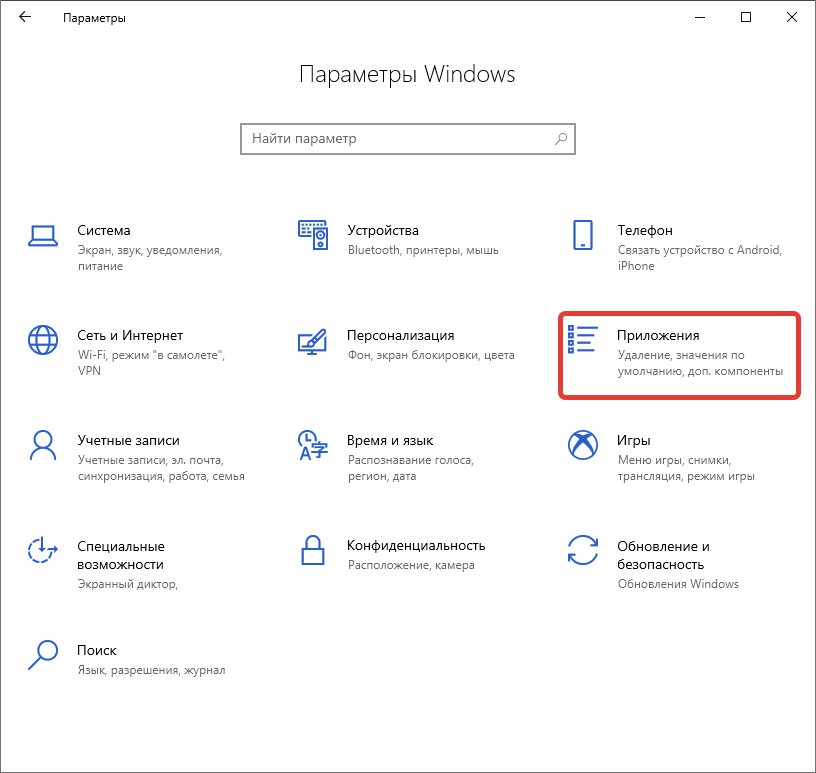Open the System laptop icon
The height and width of the screenshot is (773, 816).
pyautogui.click(x=43, y=236)
